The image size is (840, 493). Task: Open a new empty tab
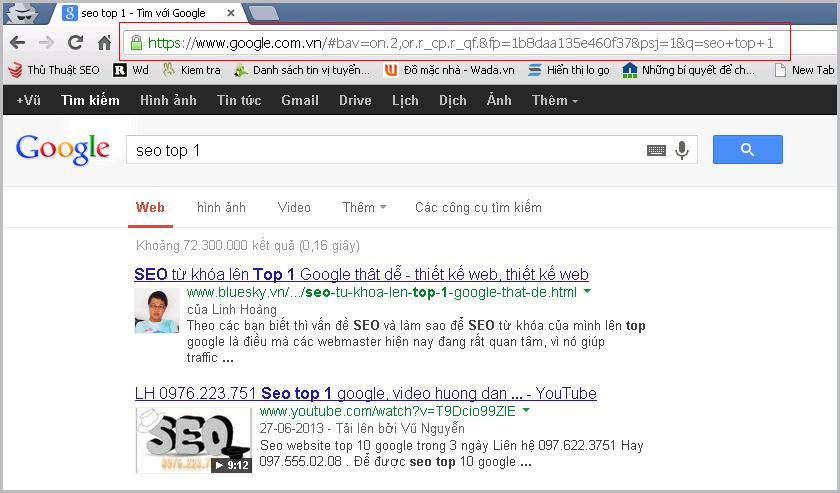tap(264, 13)
